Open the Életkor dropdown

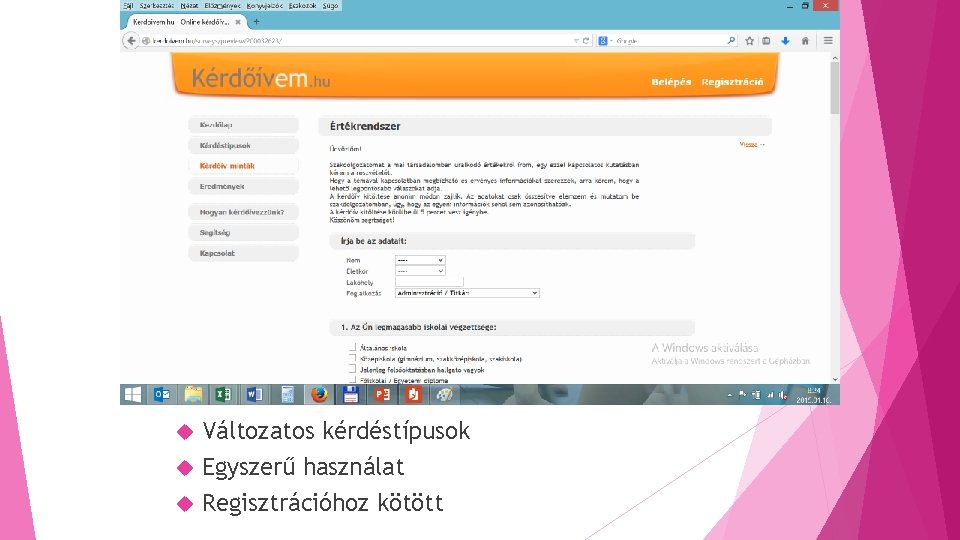(420, 271)
